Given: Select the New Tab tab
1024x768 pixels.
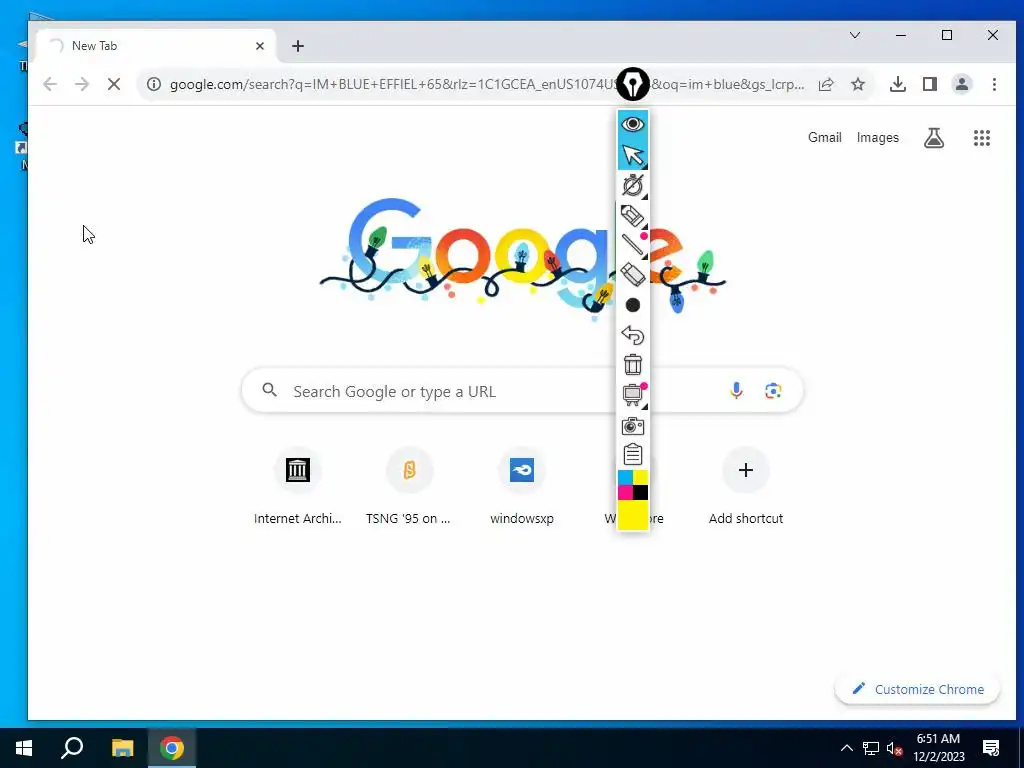Looking at the screenshot, I should pyautogui.click(x=155, y=46).
